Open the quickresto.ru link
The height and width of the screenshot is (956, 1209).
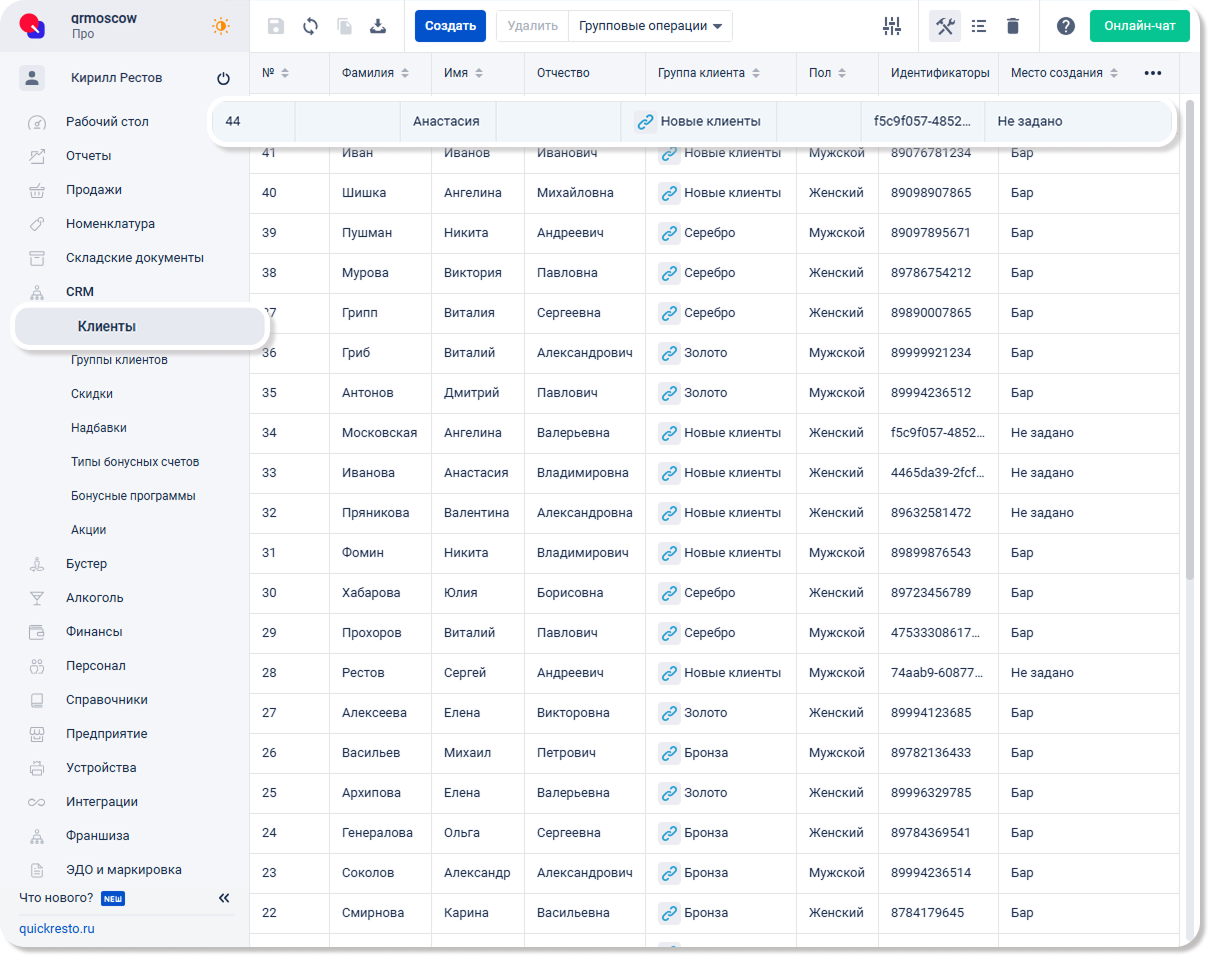point(57,928)
